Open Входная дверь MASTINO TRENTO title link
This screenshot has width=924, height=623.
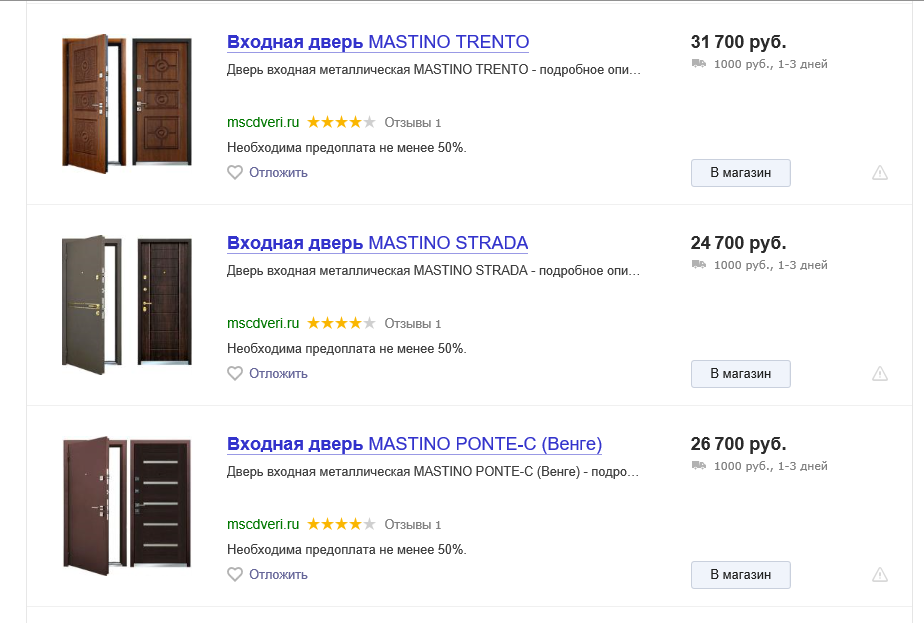coord(378,42)
